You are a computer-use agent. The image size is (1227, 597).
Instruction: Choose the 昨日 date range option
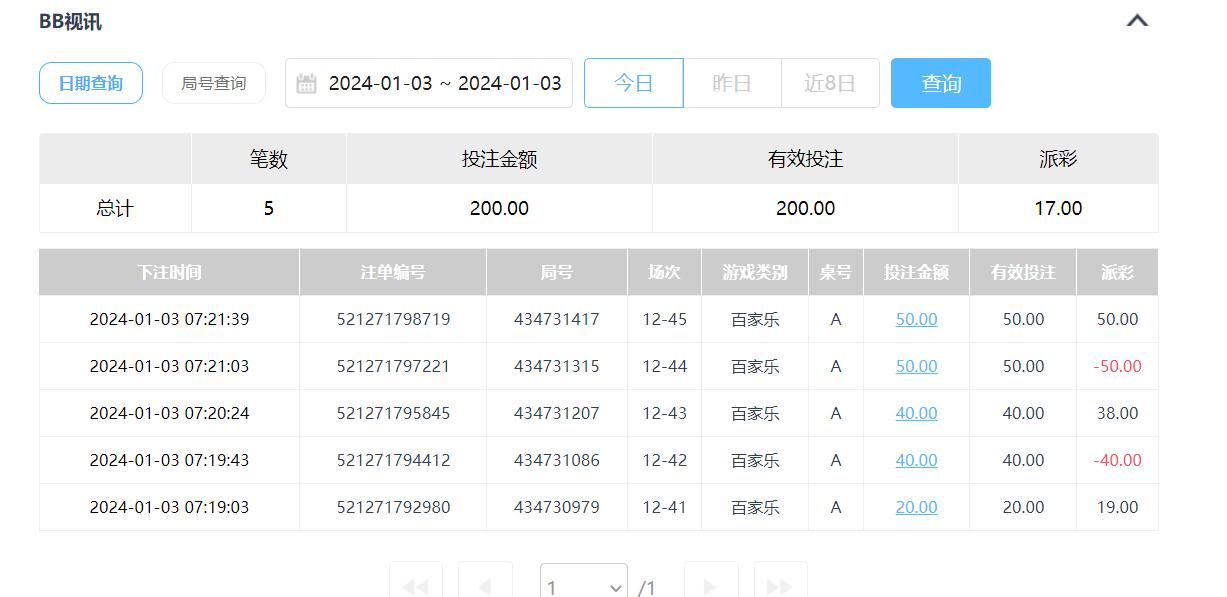(732, 83)
